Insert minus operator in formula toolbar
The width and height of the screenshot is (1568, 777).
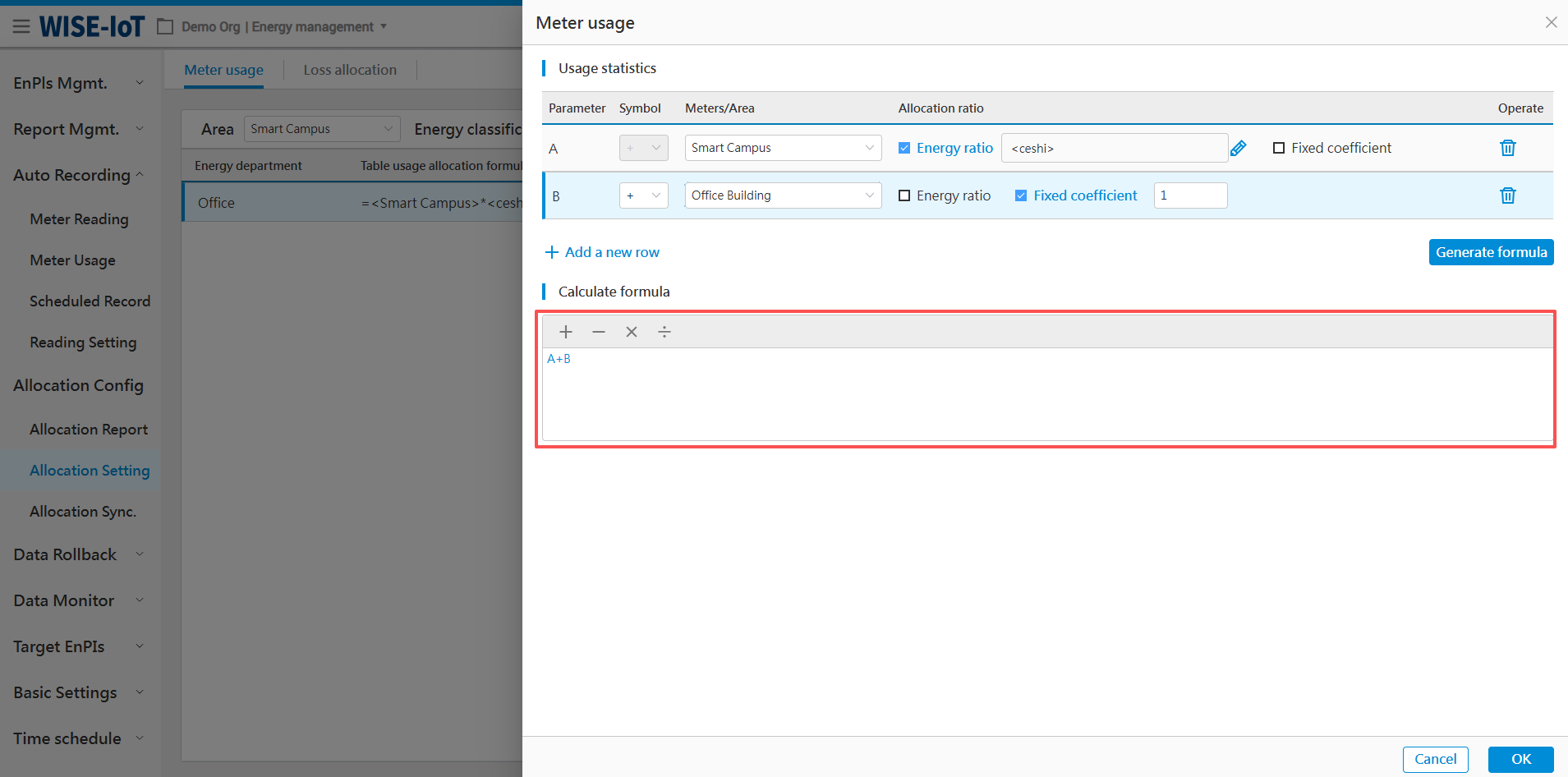click(x=599, y=332)
